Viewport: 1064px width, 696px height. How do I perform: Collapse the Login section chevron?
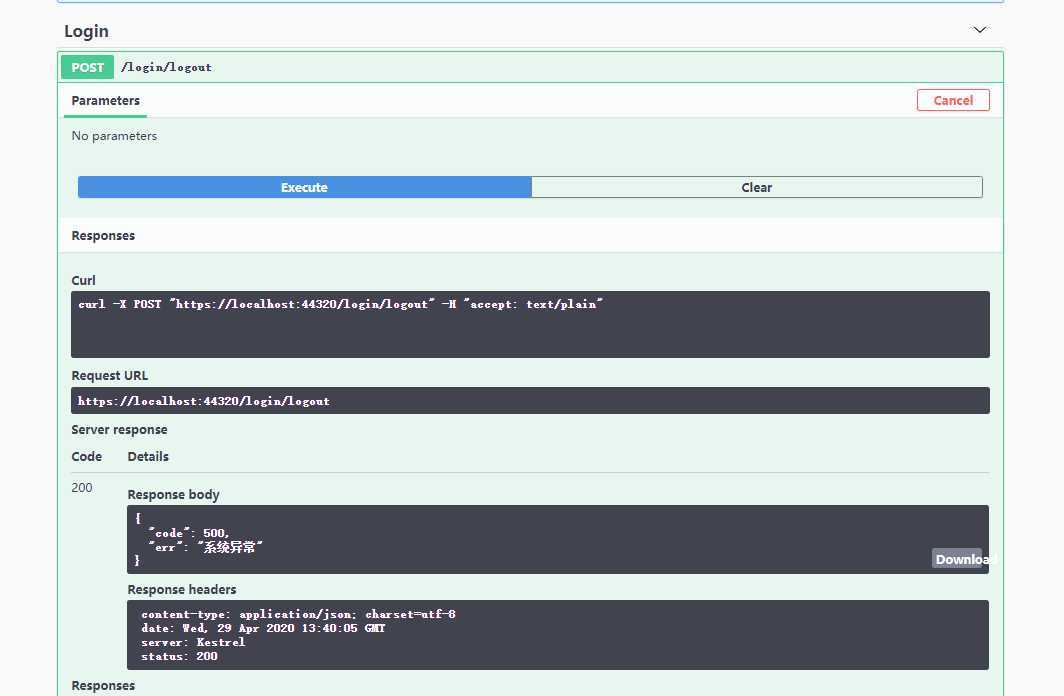pyautogui.click(x=979, y=30)
